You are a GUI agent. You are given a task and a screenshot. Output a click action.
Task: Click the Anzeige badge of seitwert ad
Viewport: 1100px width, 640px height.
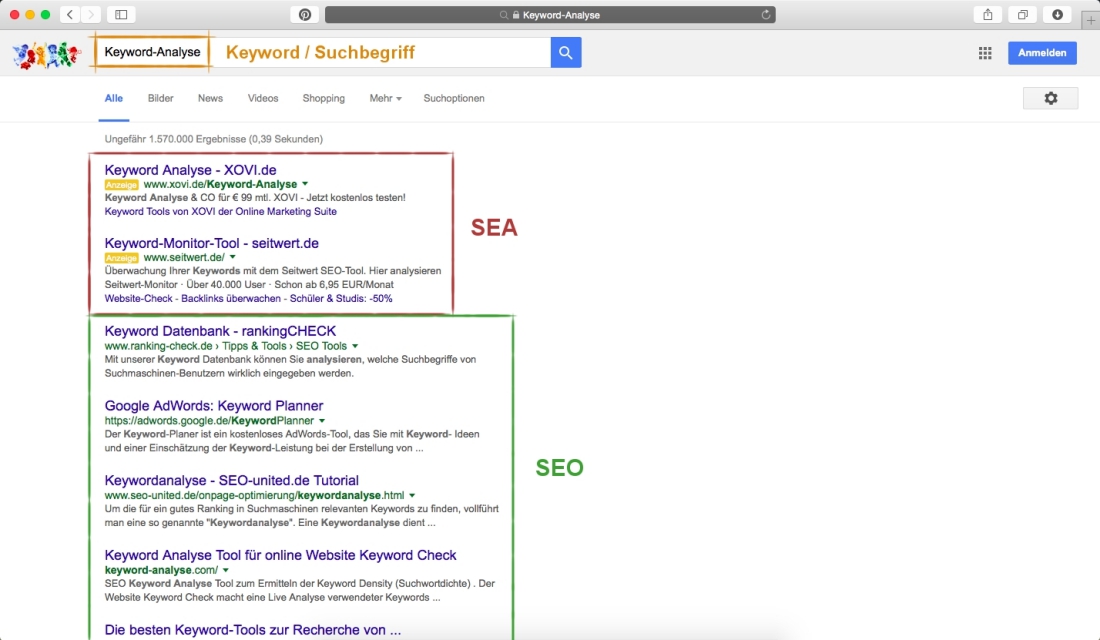click(121, 258)
